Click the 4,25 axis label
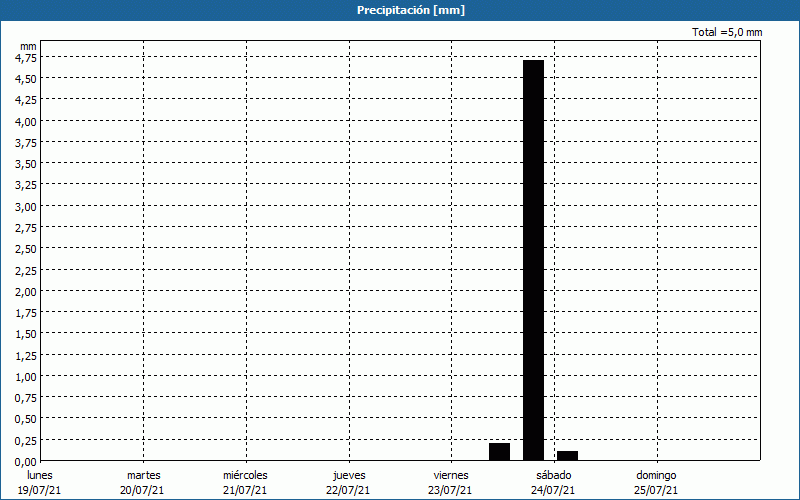This screenshot has height=500, width=800. [26, 101]
